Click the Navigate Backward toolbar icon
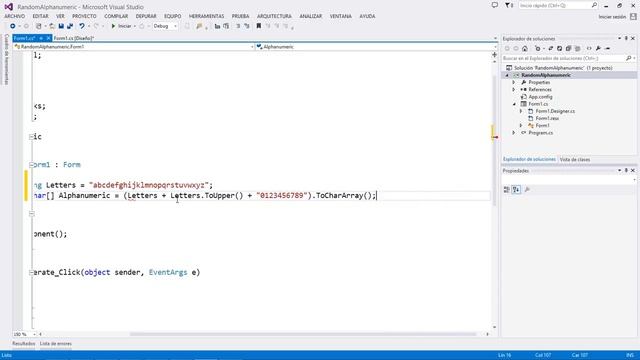The image size is (640, 360). point(13,26)
